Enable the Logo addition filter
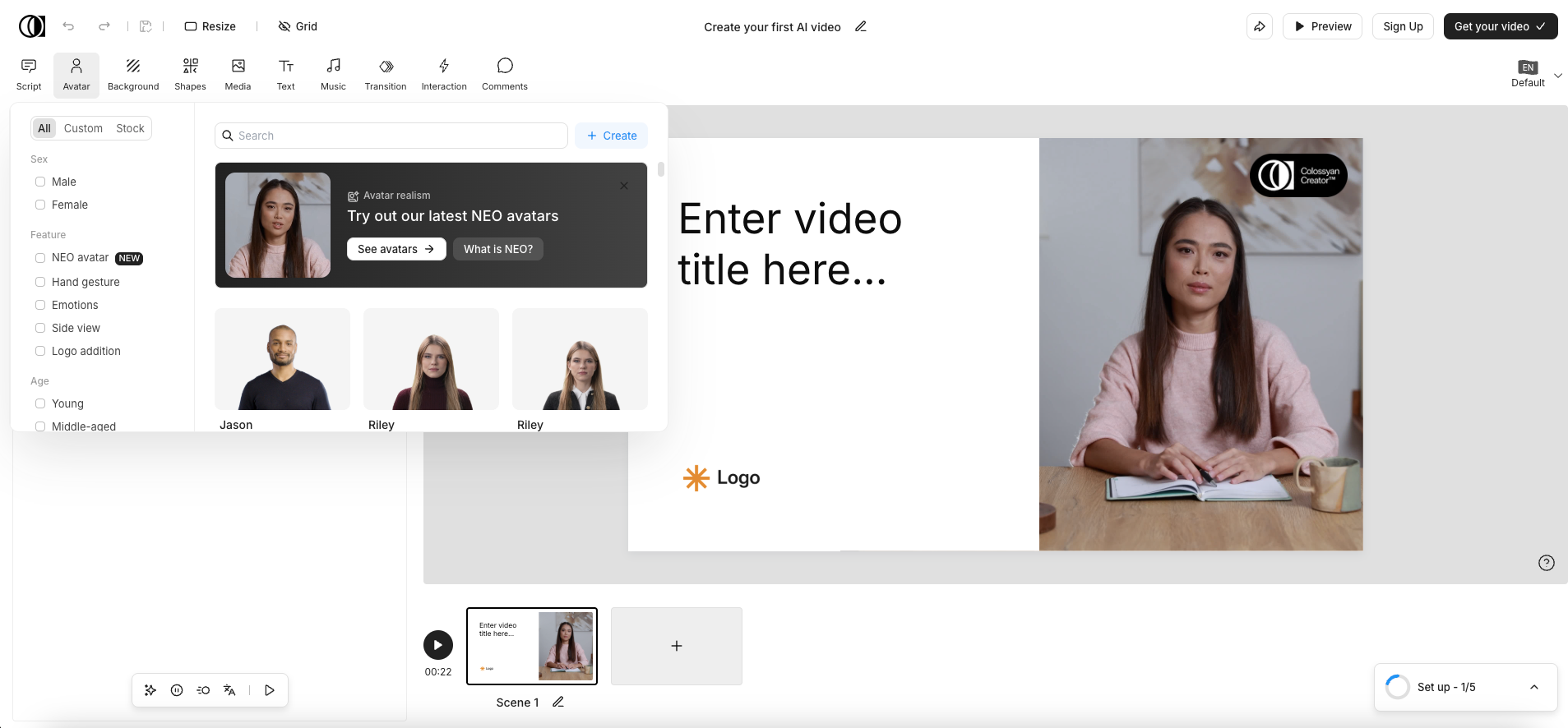 tap(40, 351)
